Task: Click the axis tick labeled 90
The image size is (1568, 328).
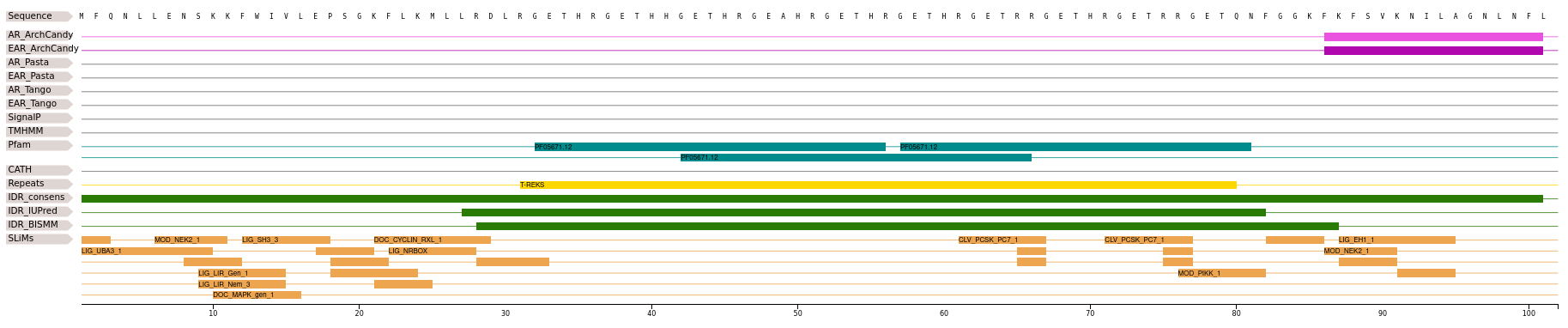Action: [1383, 313]
